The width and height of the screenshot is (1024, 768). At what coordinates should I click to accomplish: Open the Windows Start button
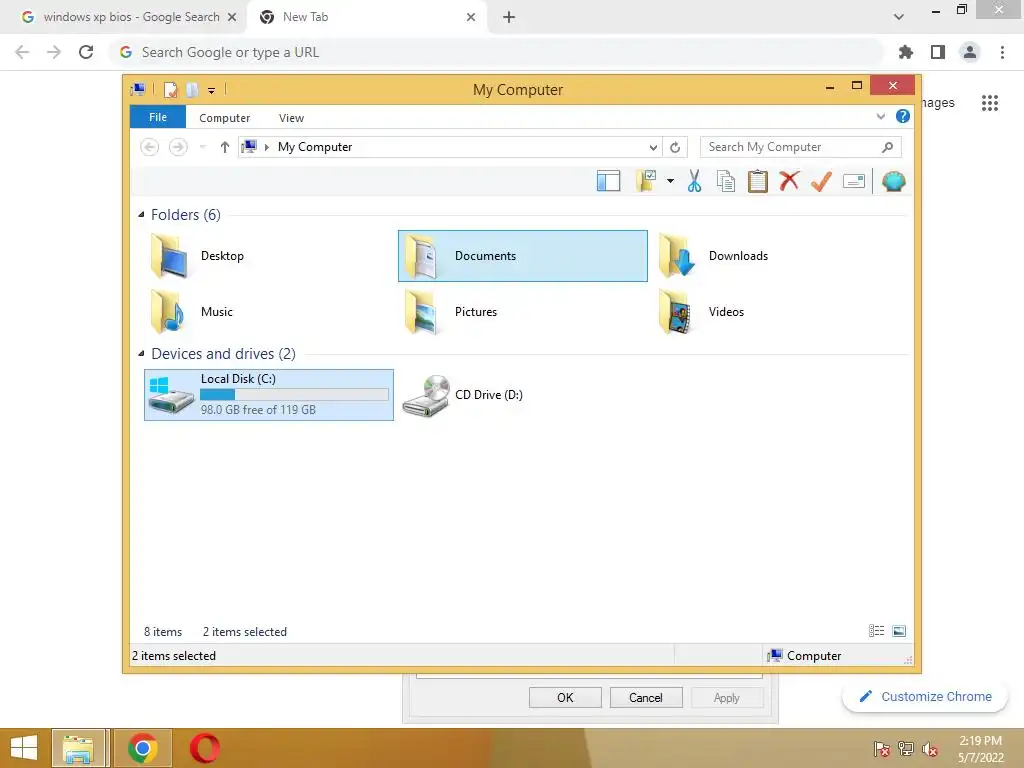(x=24, y=748)
